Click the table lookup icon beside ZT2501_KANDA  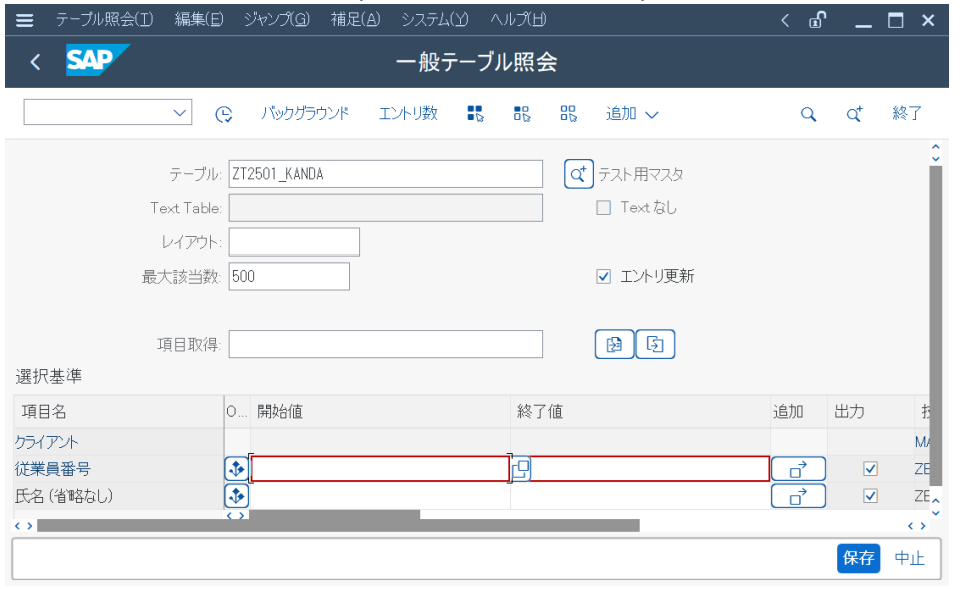tap(579, 174)
